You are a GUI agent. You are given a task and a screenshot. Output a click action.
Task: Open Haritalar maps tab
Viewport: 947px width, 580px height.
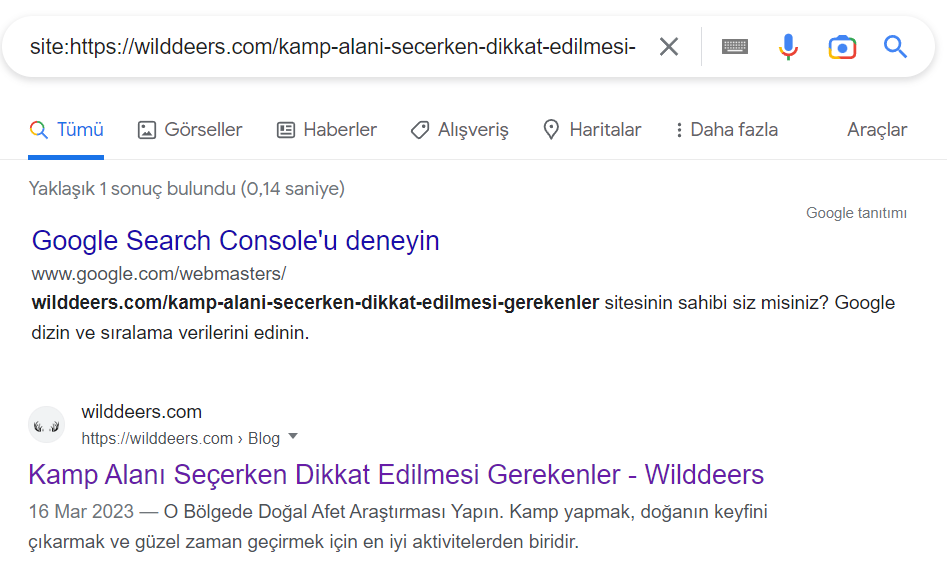tap(592, 129)
